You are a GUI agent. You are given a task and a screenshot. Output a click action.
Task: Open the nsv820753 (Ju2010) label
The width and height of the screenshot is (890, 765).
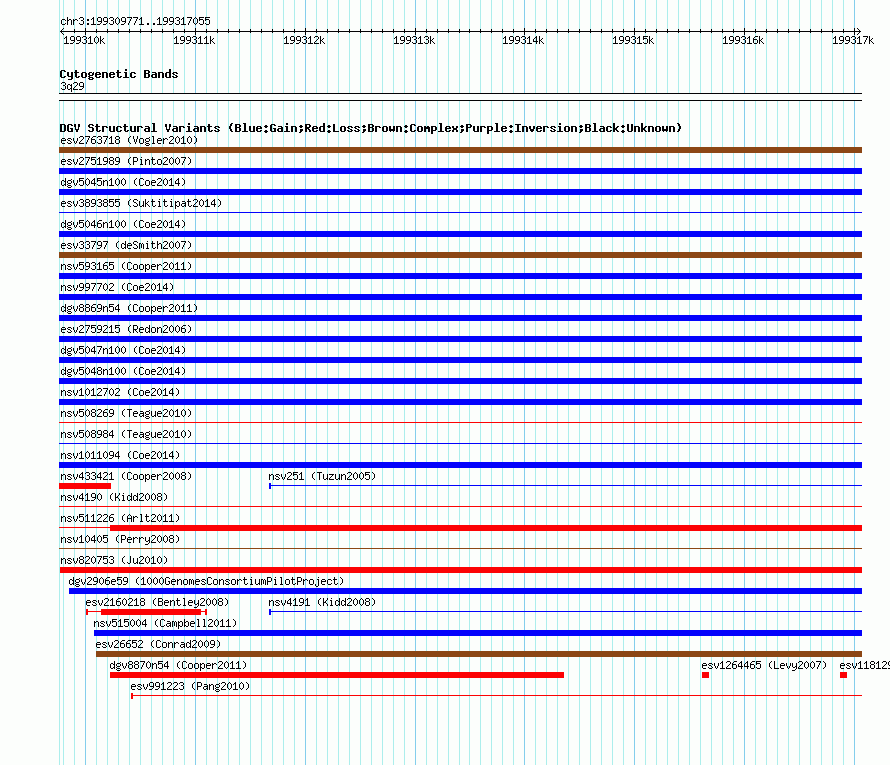[114, 560]
